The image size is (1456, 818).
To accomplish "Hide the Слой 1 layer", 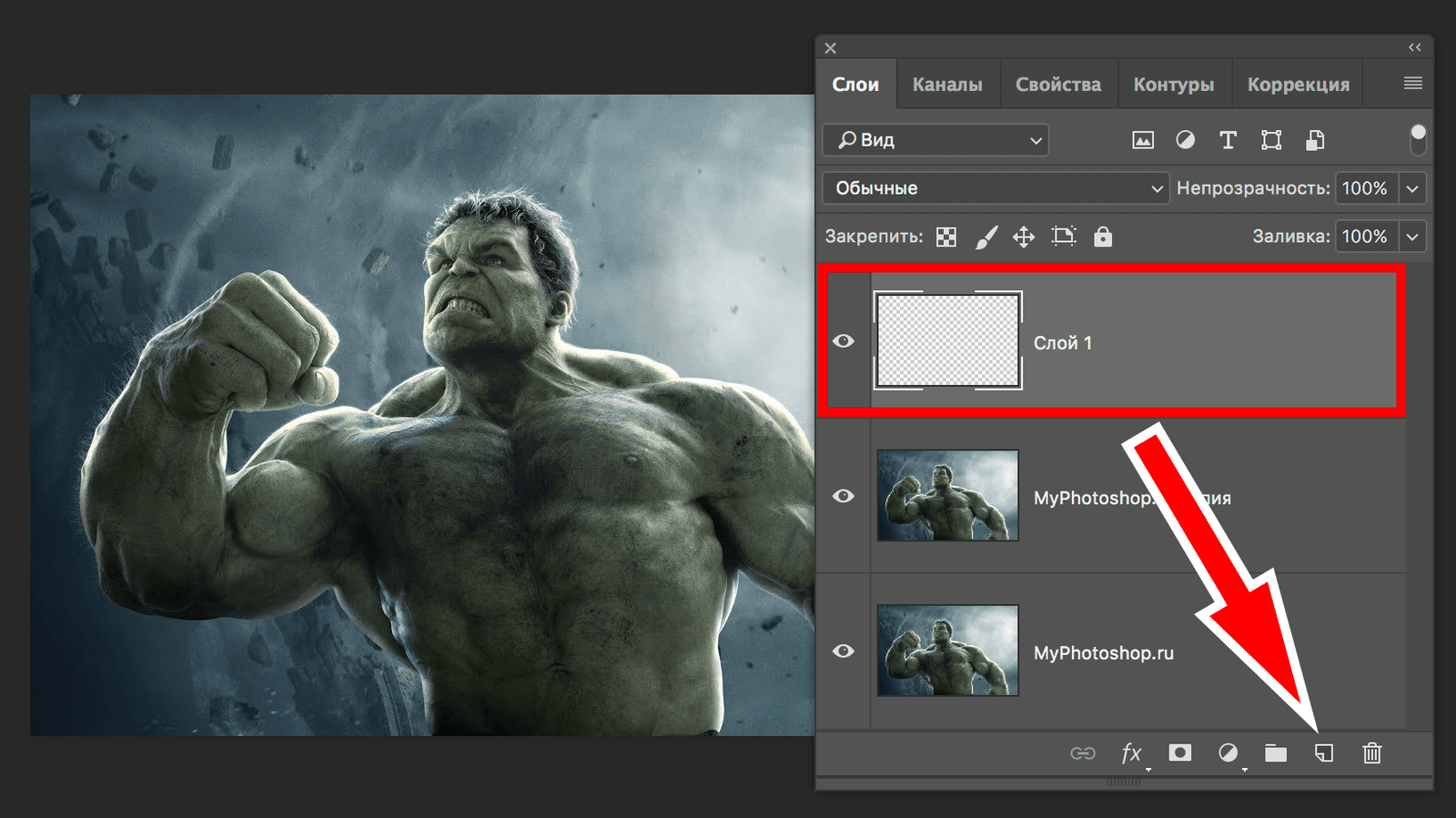I will [844, 341].
